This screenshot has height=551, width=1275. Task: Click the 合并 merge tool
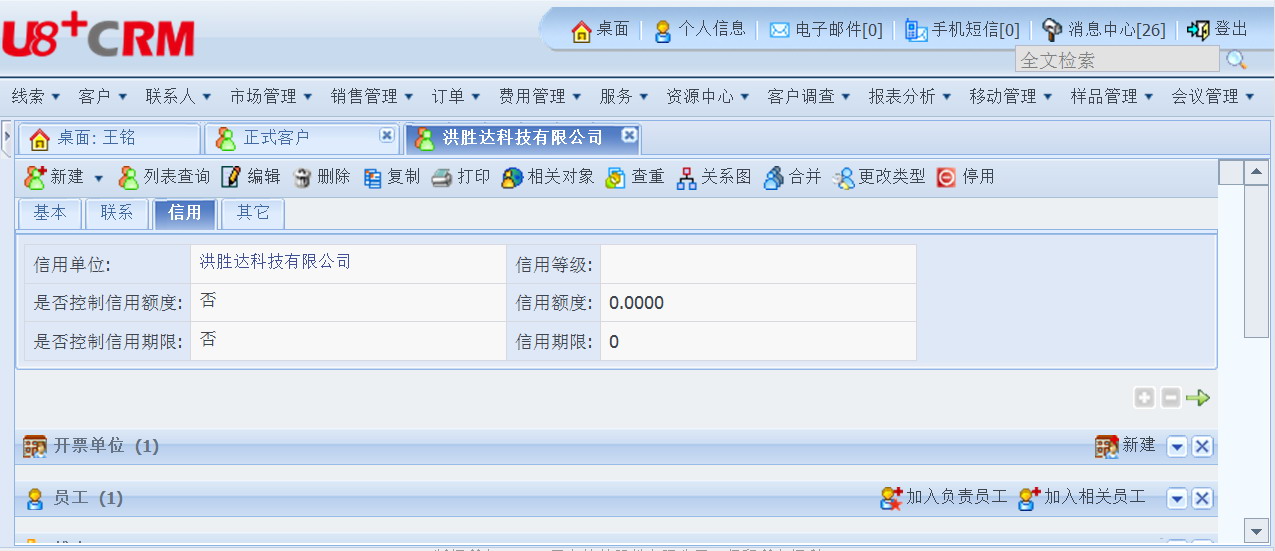tap(792, 177)
